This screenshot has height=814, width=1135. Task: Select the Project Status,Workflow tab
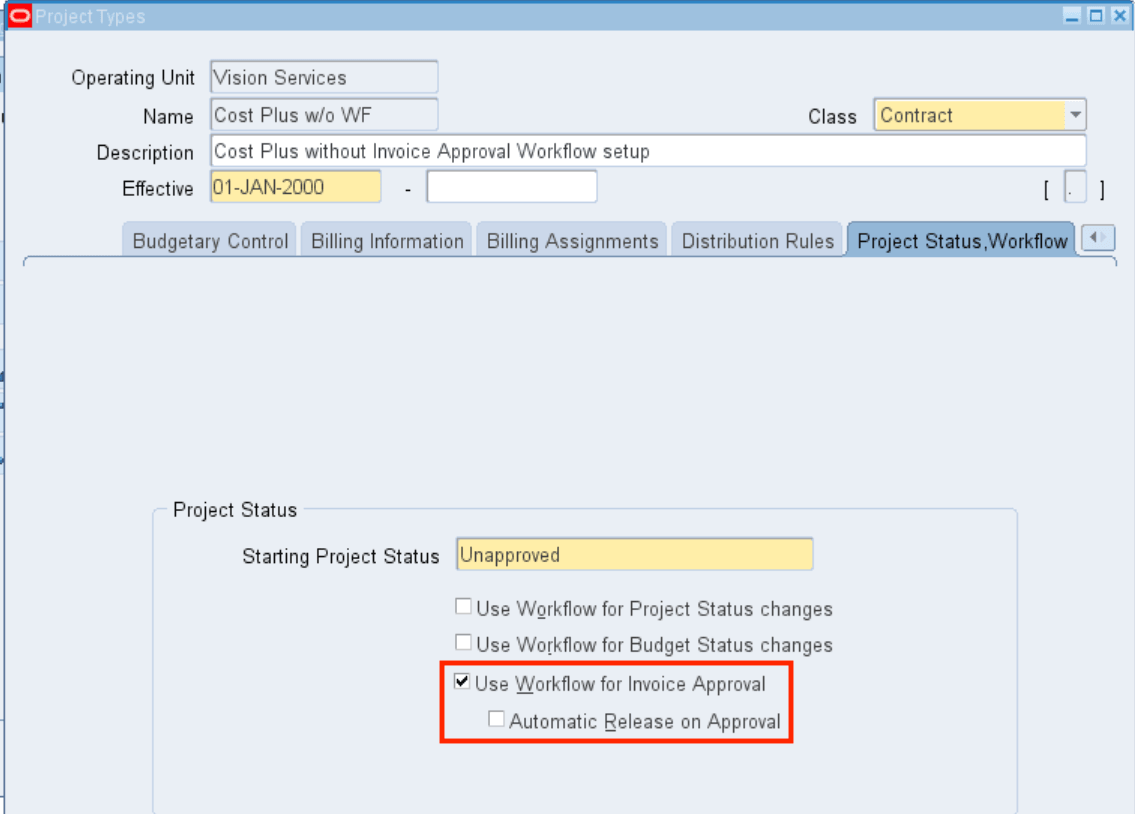tap(962, 241)
